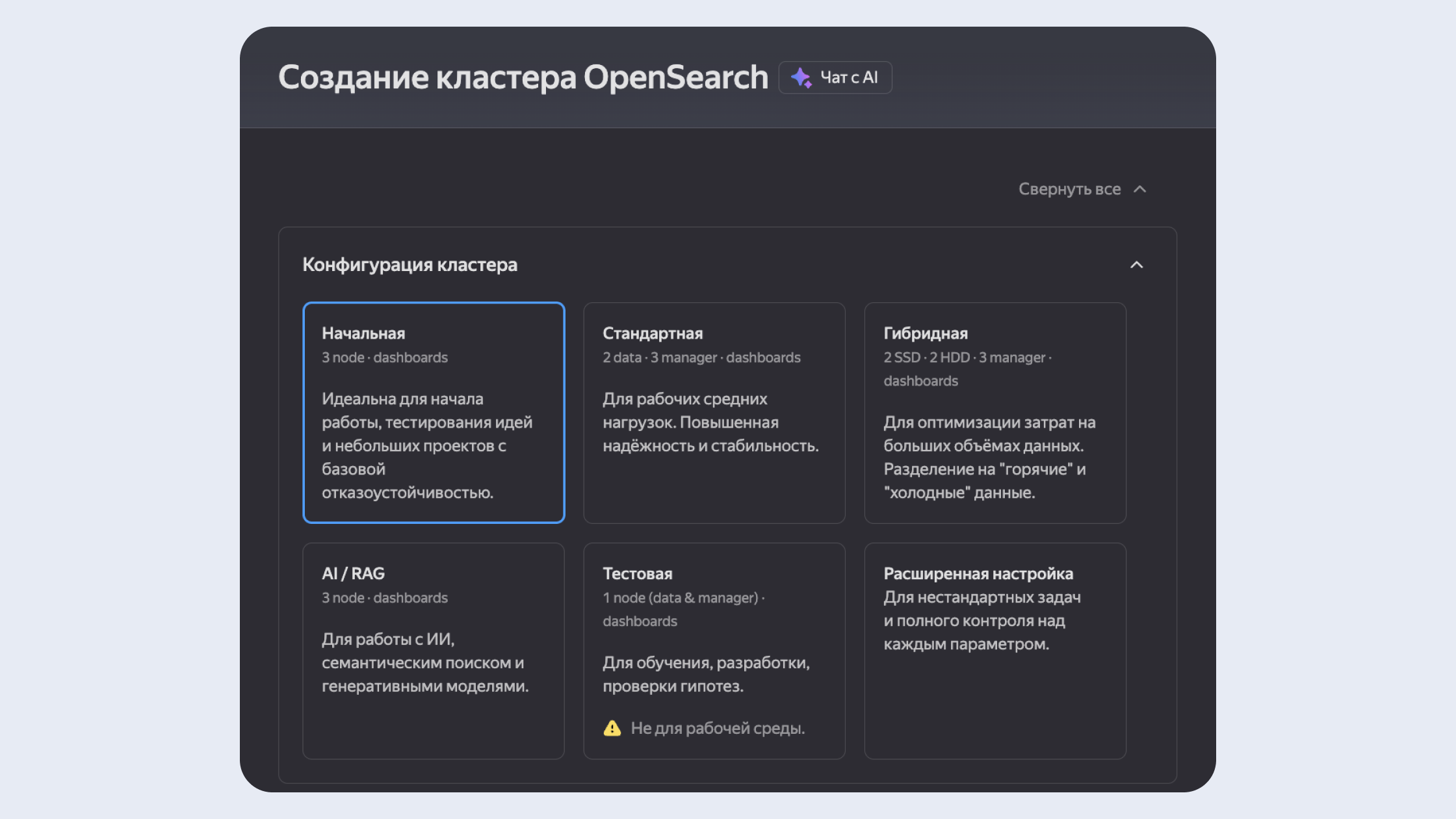
Task: Click description Для оптимизации затрат
Action: [x=989, y=458]
